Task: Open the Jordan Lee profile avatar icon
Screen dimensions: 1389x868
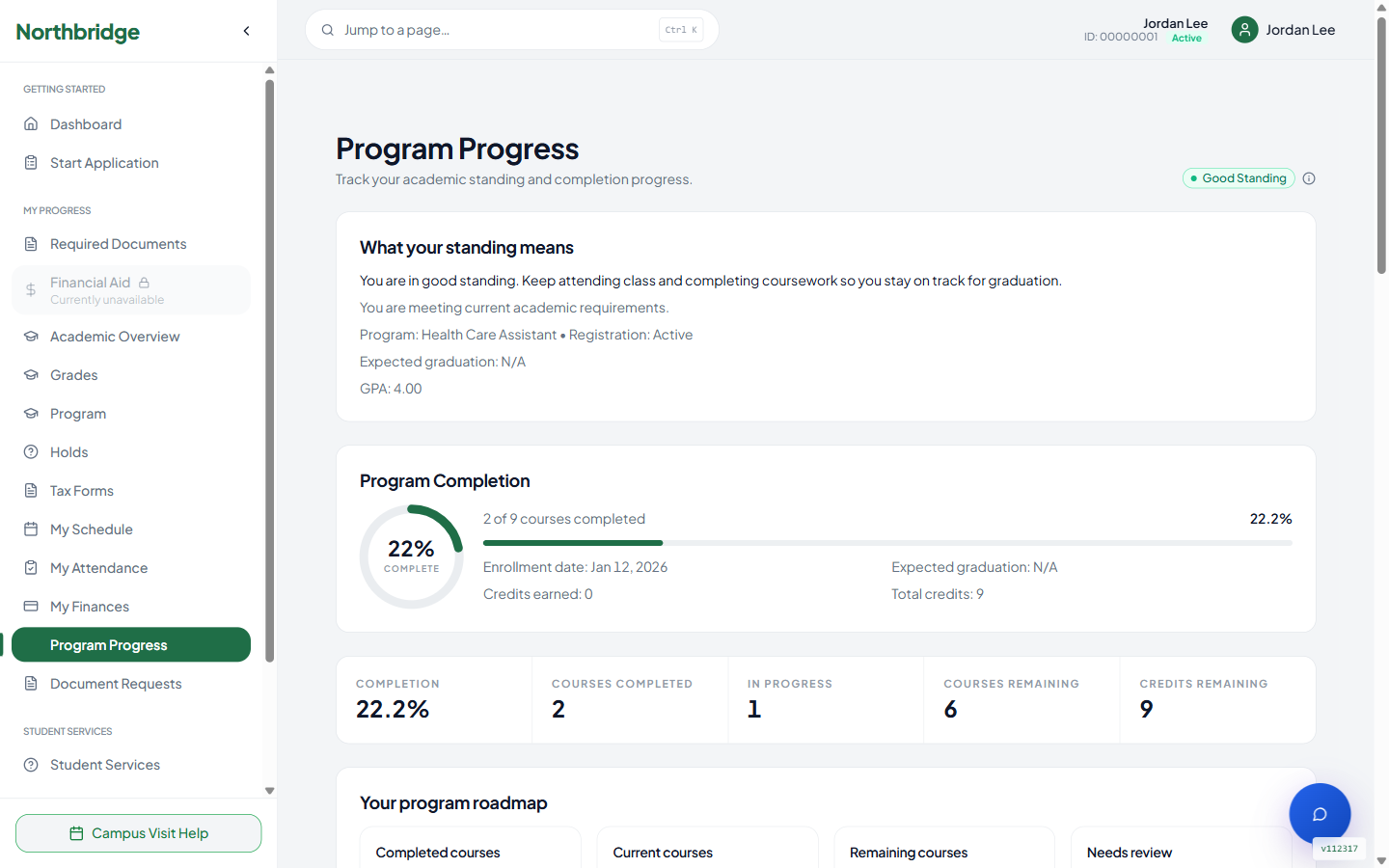Action: point(1245,30)
